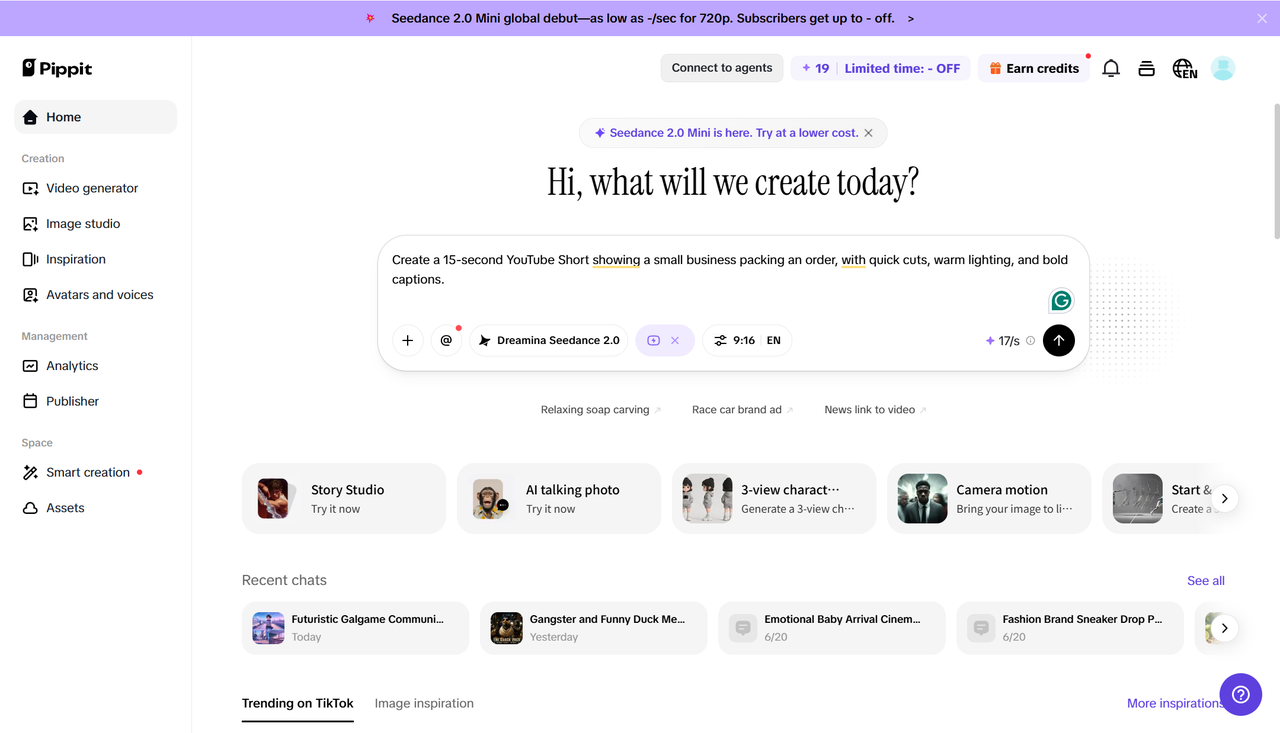Click See all recent chats
This screenshot has width=1280, height=733.
[x=1206, y=581]
